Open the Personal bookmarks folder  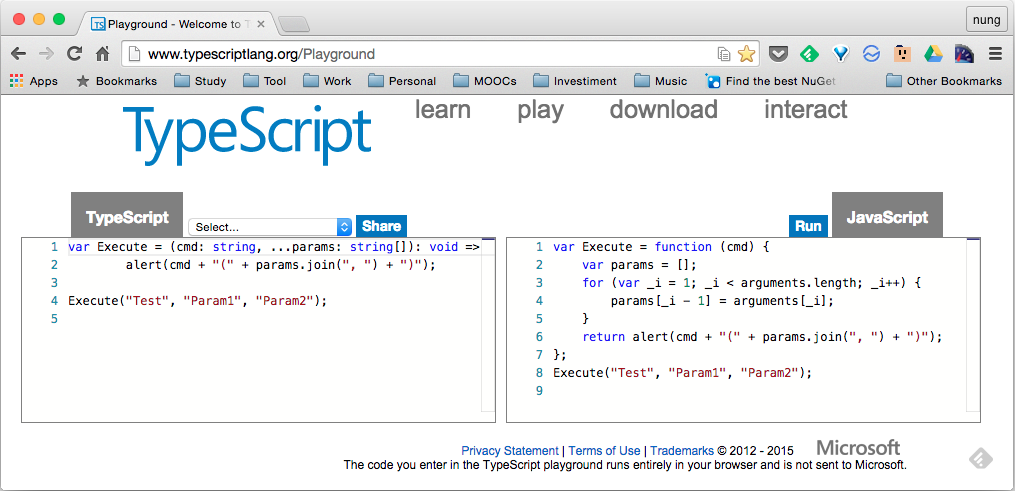[x=401, y=81]
